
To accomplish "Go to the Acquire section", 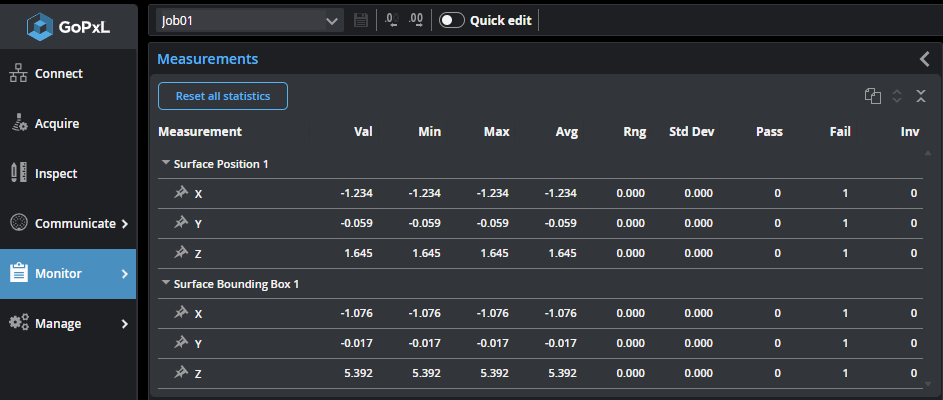I will 56,124.
